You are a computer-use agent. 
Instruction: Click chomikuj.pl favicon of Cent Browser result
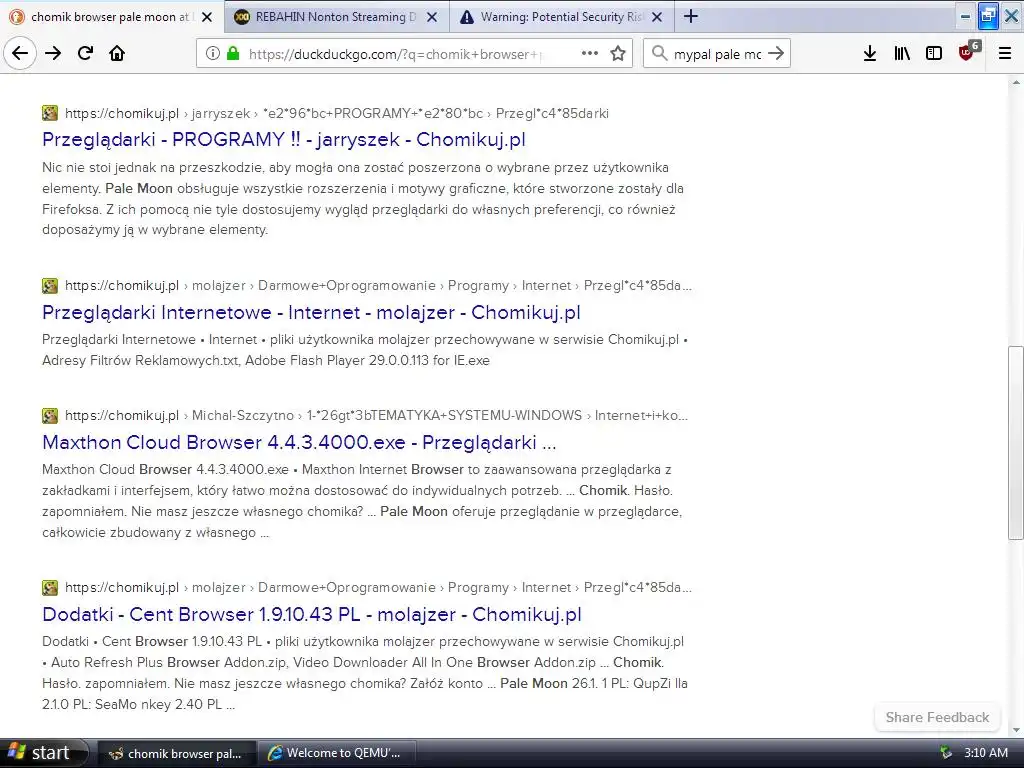50,587
